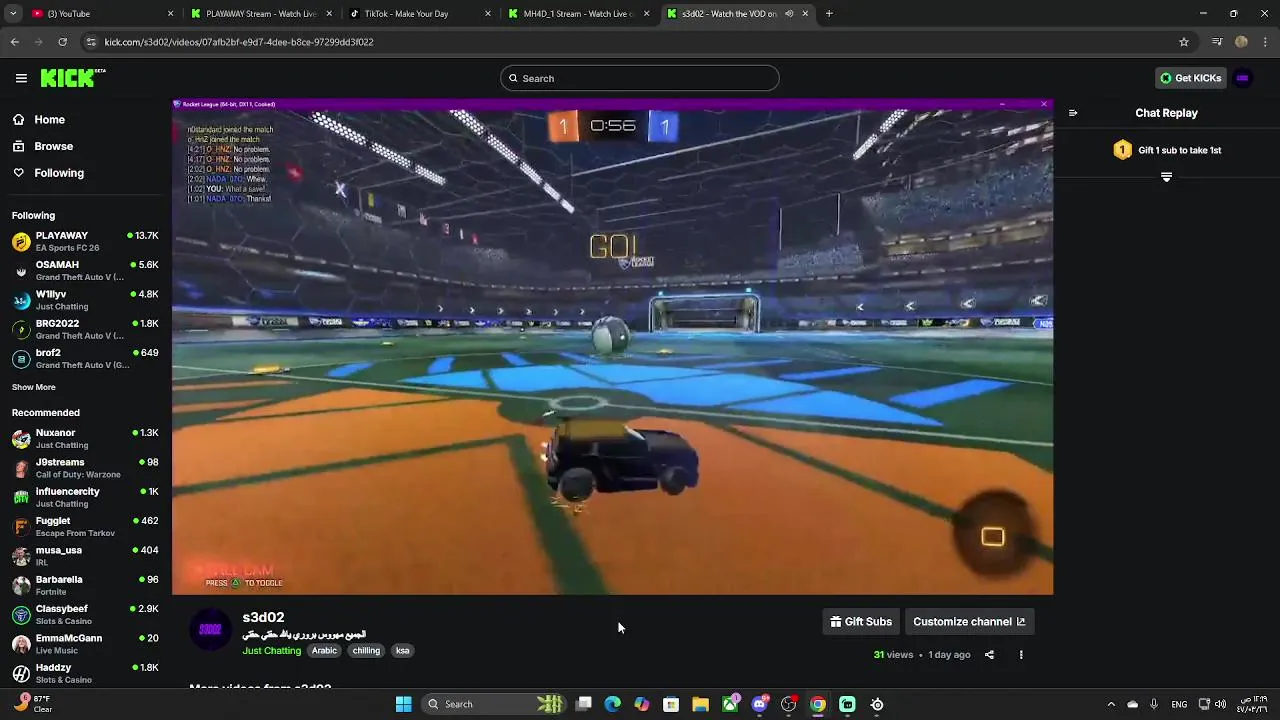Image resolution: width=1280 pixels, height=720 pixels.
Task: Open user profile avatar menu
Action: pos(1243,78)
